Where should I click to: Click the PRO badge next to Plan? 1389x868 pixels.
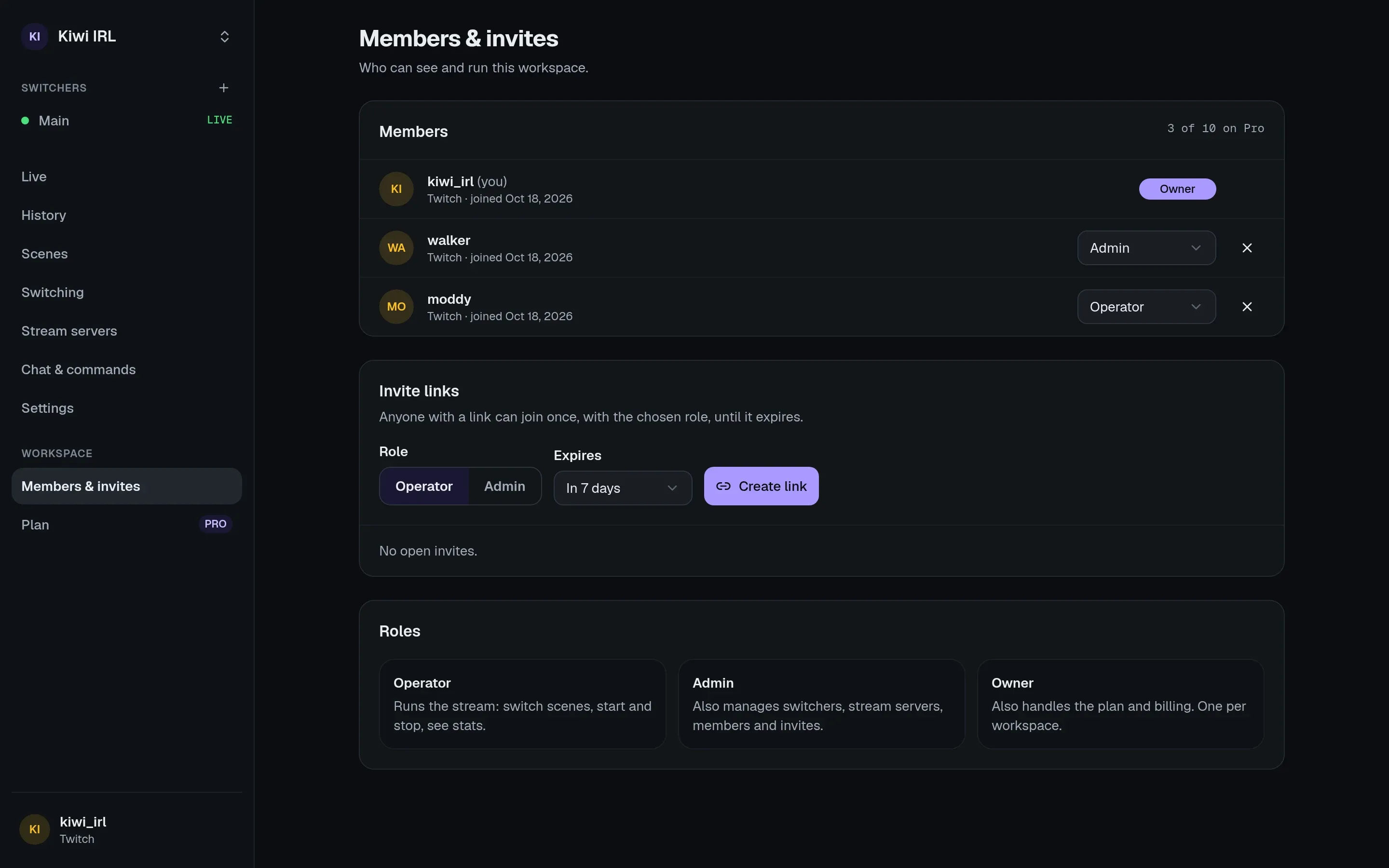tap(215, 524)
